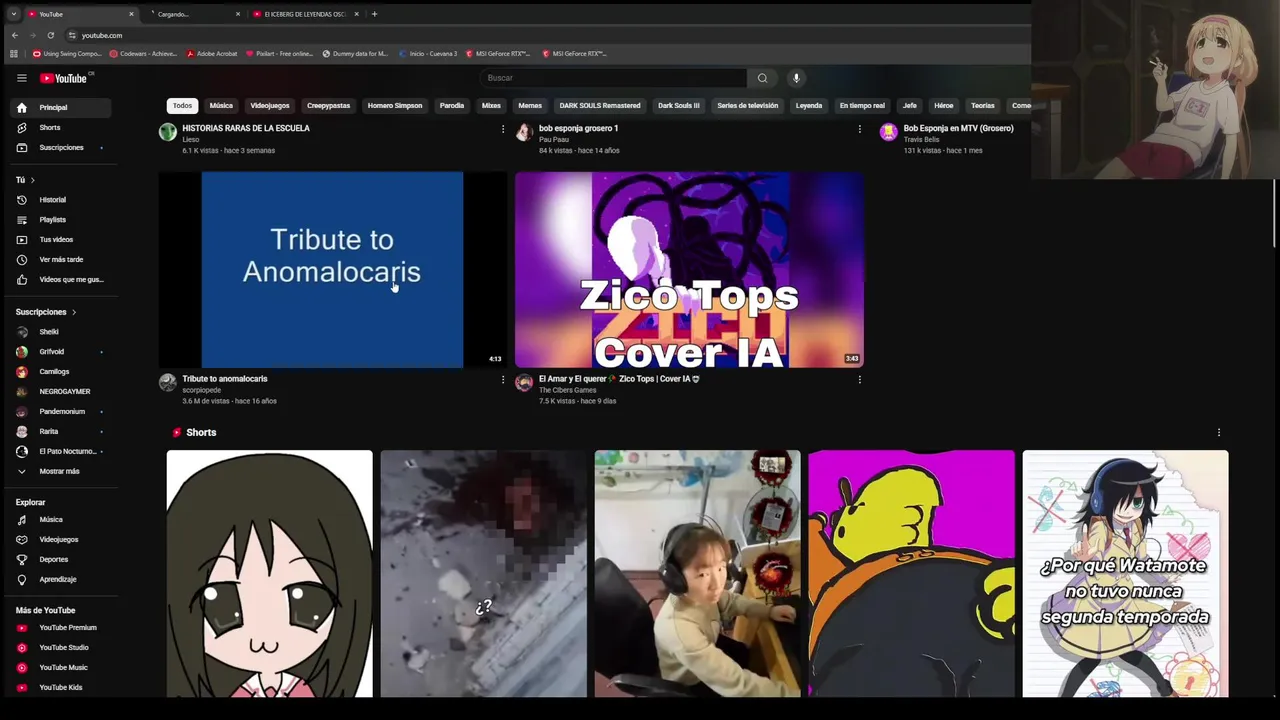Image resolution: width=1280 pixels, height=720 pixels.
Task: Open Adobe Acrobat bookmark
Action: click(x=212, y=54)
